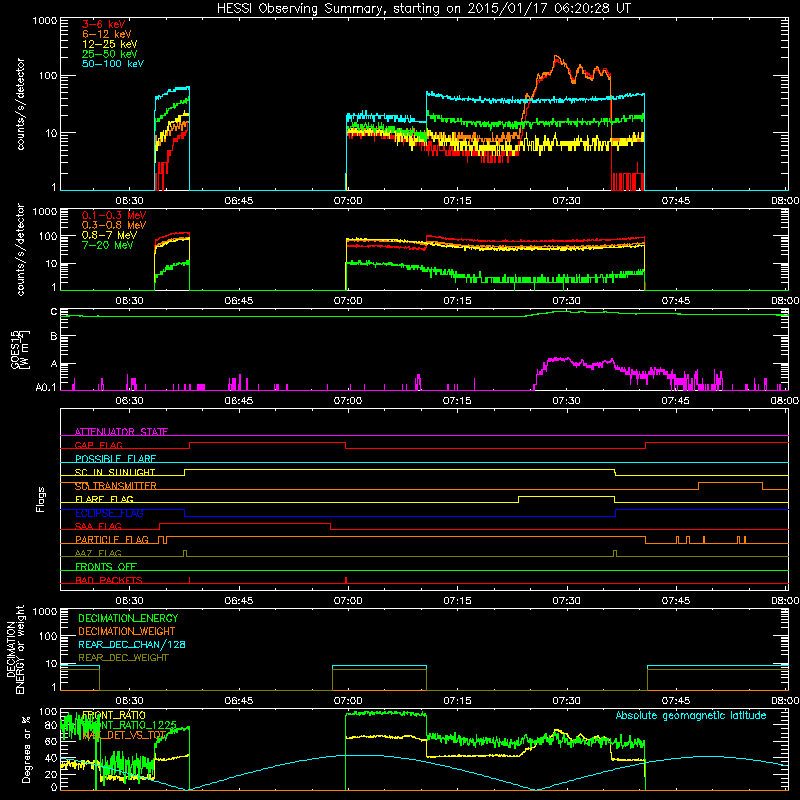Pick the 7-20 MeV legend label
This screenshot has height=800, width=800.
coord(108,245)
